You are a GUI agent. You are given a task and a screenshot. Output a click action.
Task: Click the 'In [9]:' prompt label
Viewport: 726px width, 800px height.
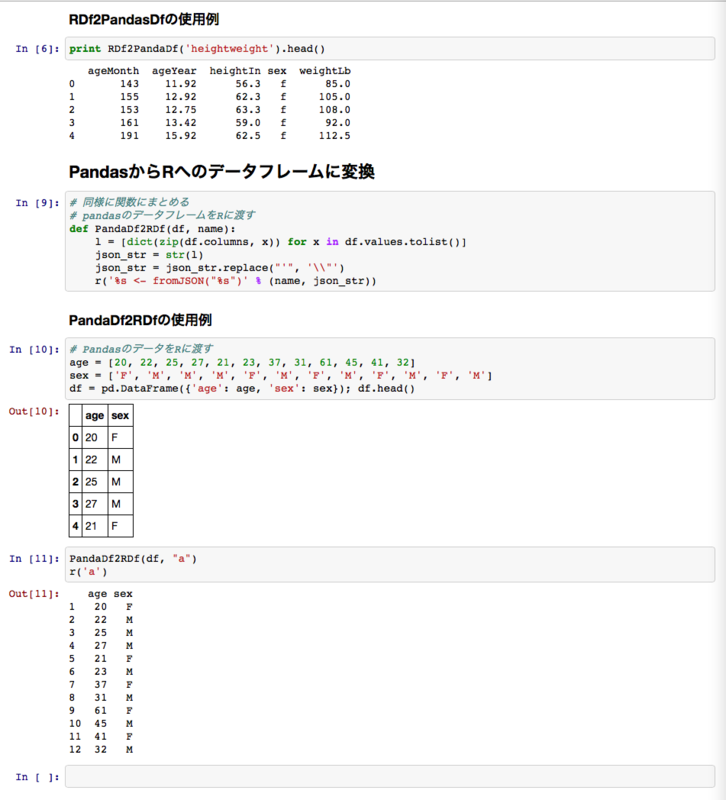coord(37,203)
